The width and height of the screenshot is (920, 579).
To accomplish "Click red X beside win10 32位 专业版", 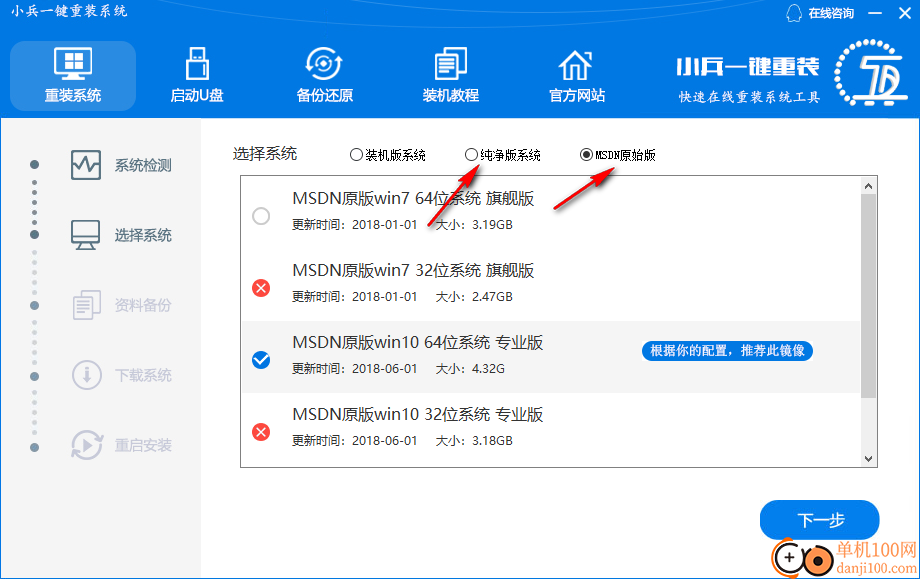I will pos(261,432).
